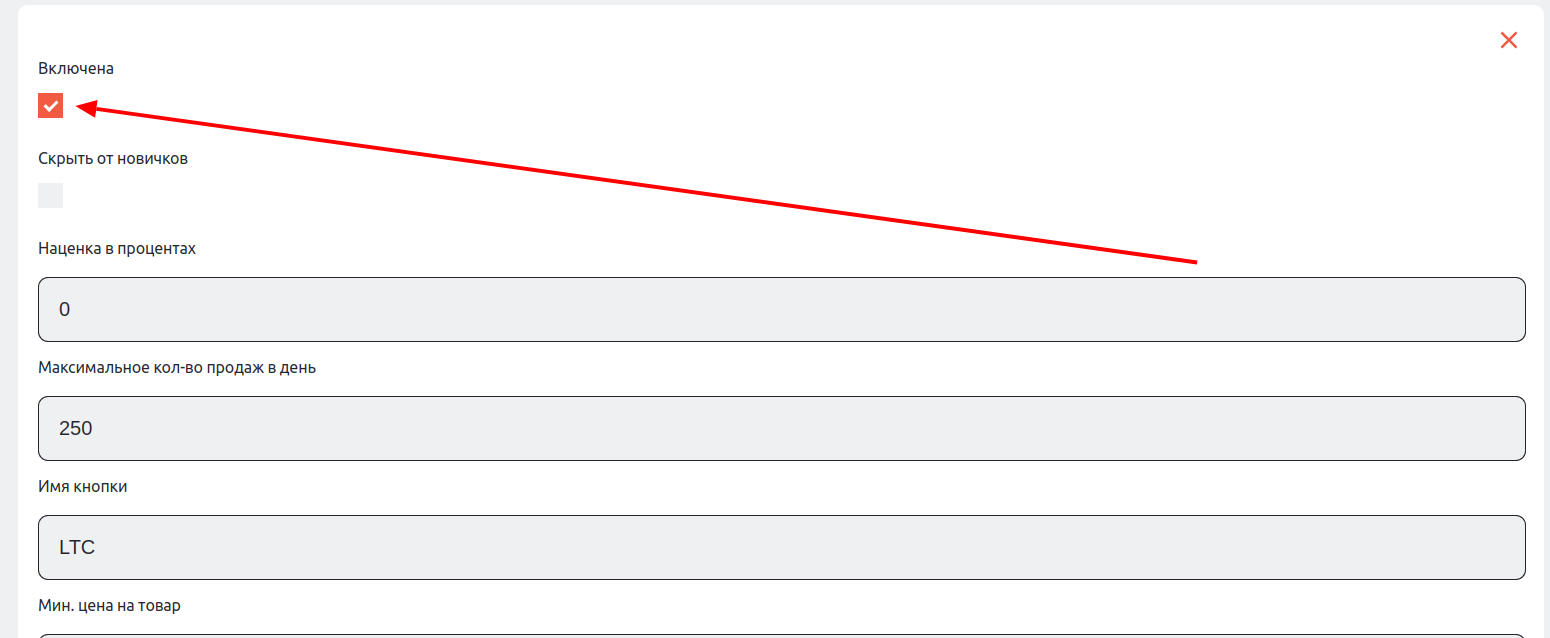
Task: Click the white checkmark inside Включена box
Action: click(x=51, y=105)
